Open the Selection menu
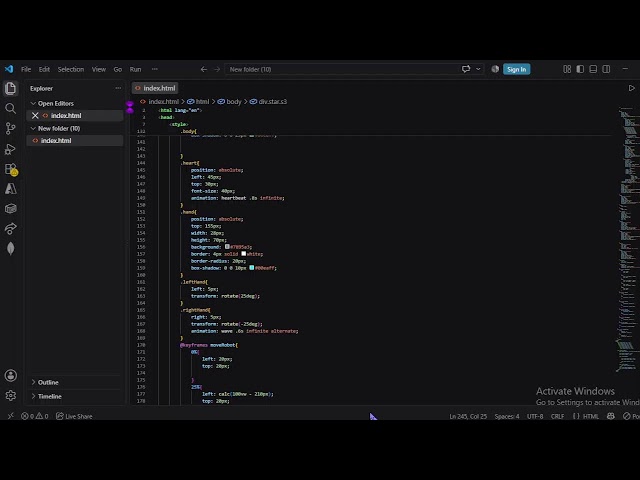640x480 pixels. [71, 69]
